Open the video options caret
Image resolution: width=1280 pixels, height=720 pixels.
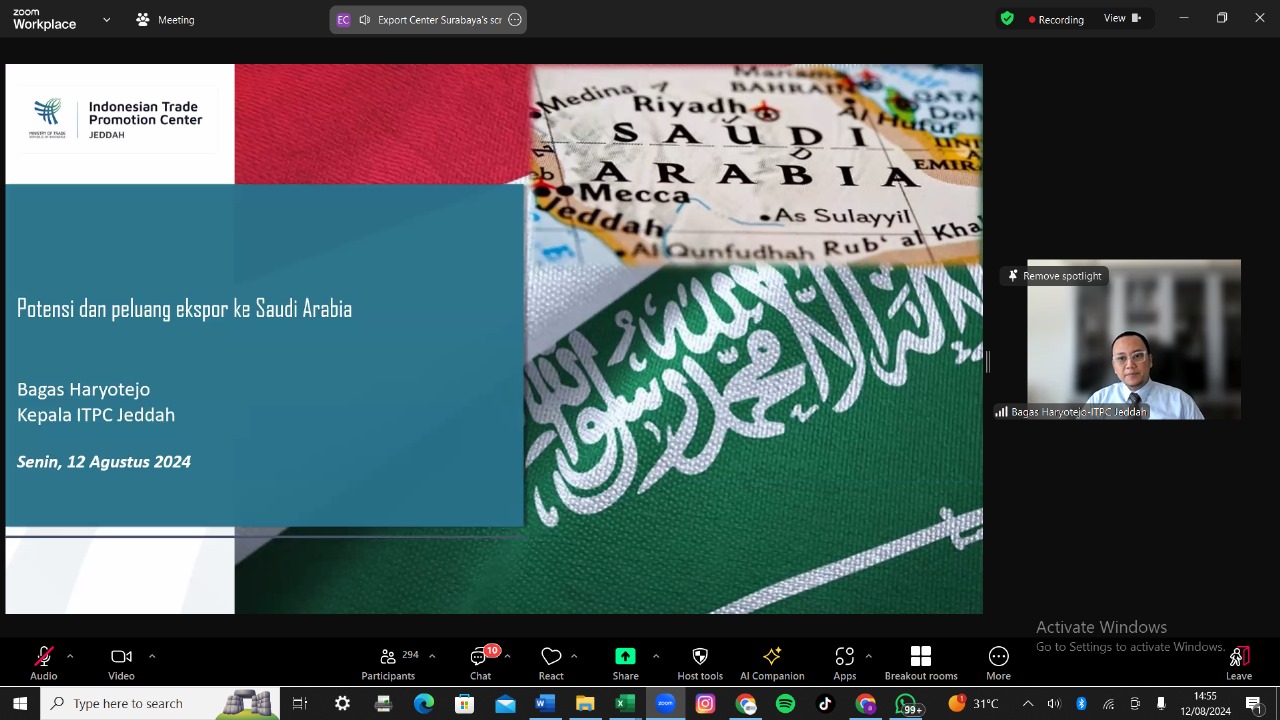tap(152, 656)
